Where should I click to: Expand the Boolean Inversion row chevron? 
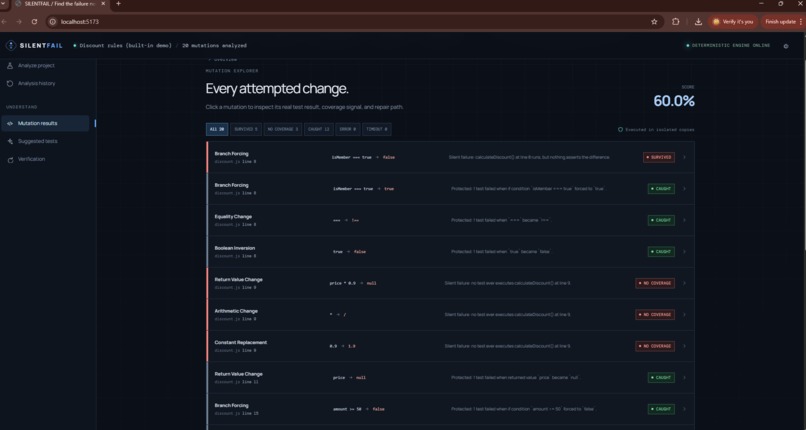coord(684,252)
